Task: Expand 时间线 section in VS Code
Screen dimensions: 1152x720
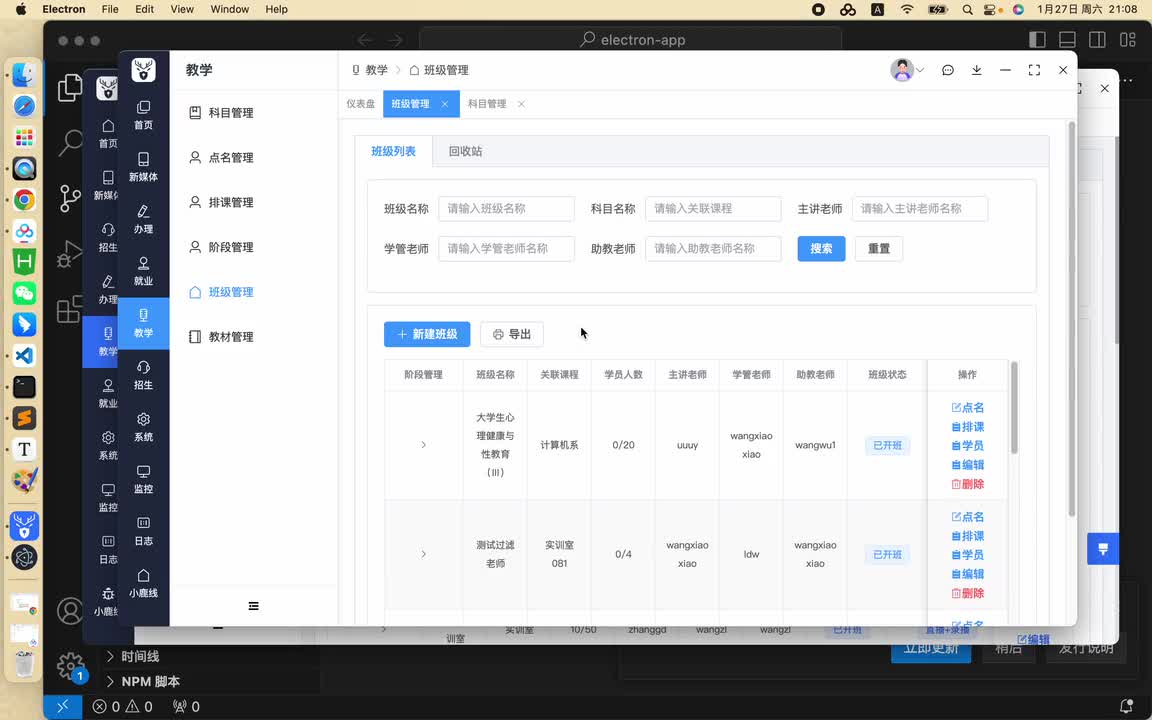Action: click(132, 656)
